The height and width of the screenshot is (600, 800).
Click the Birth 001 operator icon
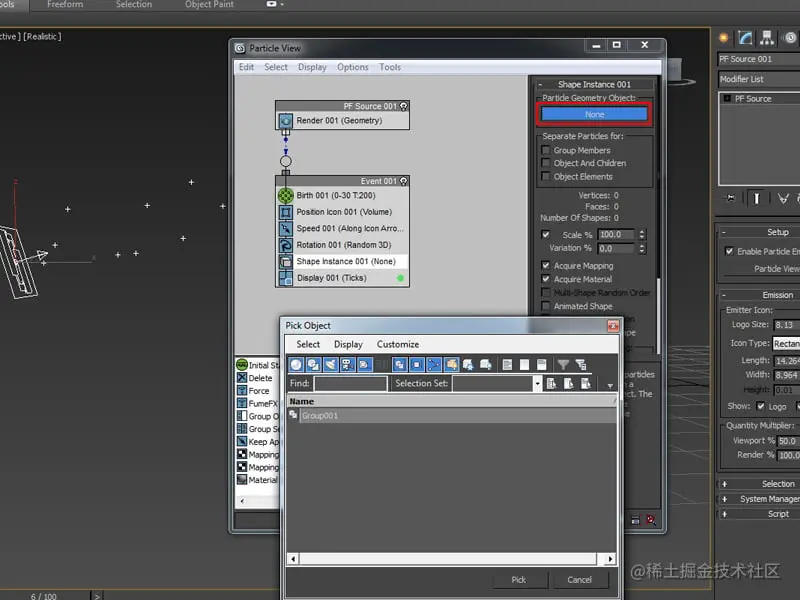tap(286, 195)
